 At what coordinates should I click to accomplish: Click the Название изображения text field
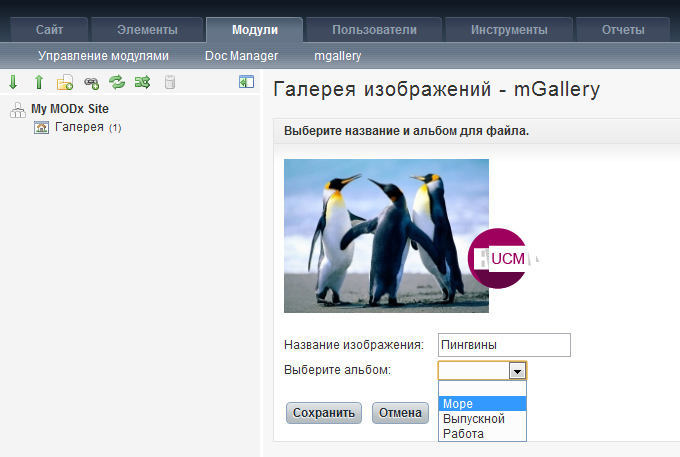pos(504,345)
